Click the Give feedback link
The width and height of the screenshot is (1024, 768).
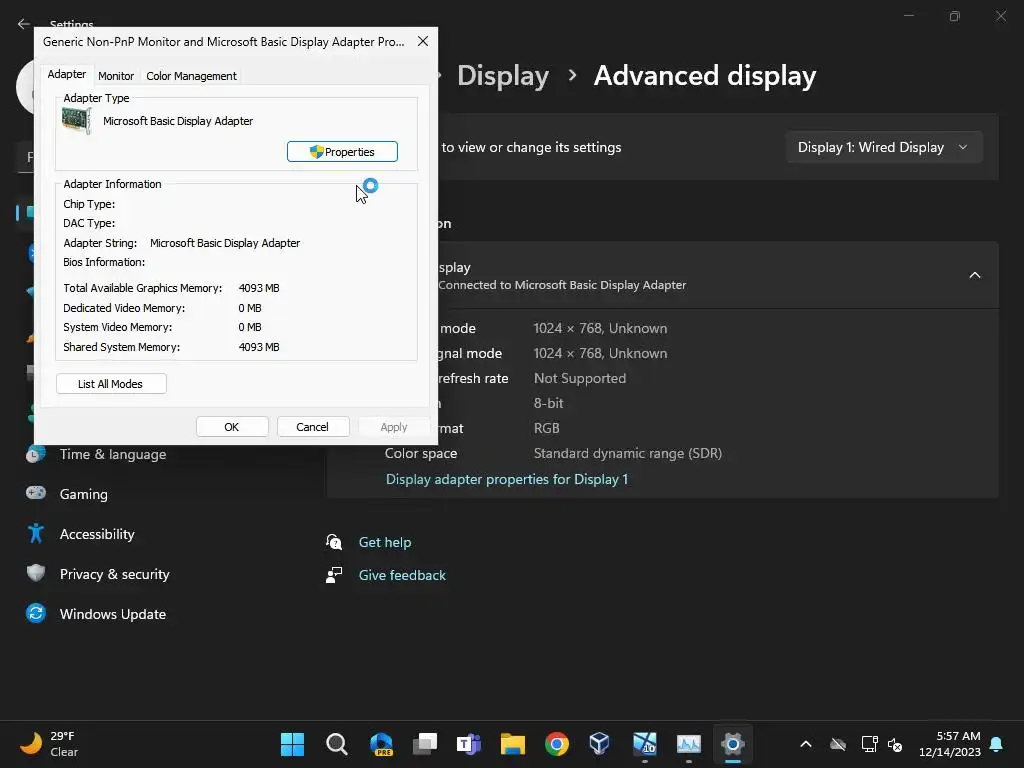[402, 575]
